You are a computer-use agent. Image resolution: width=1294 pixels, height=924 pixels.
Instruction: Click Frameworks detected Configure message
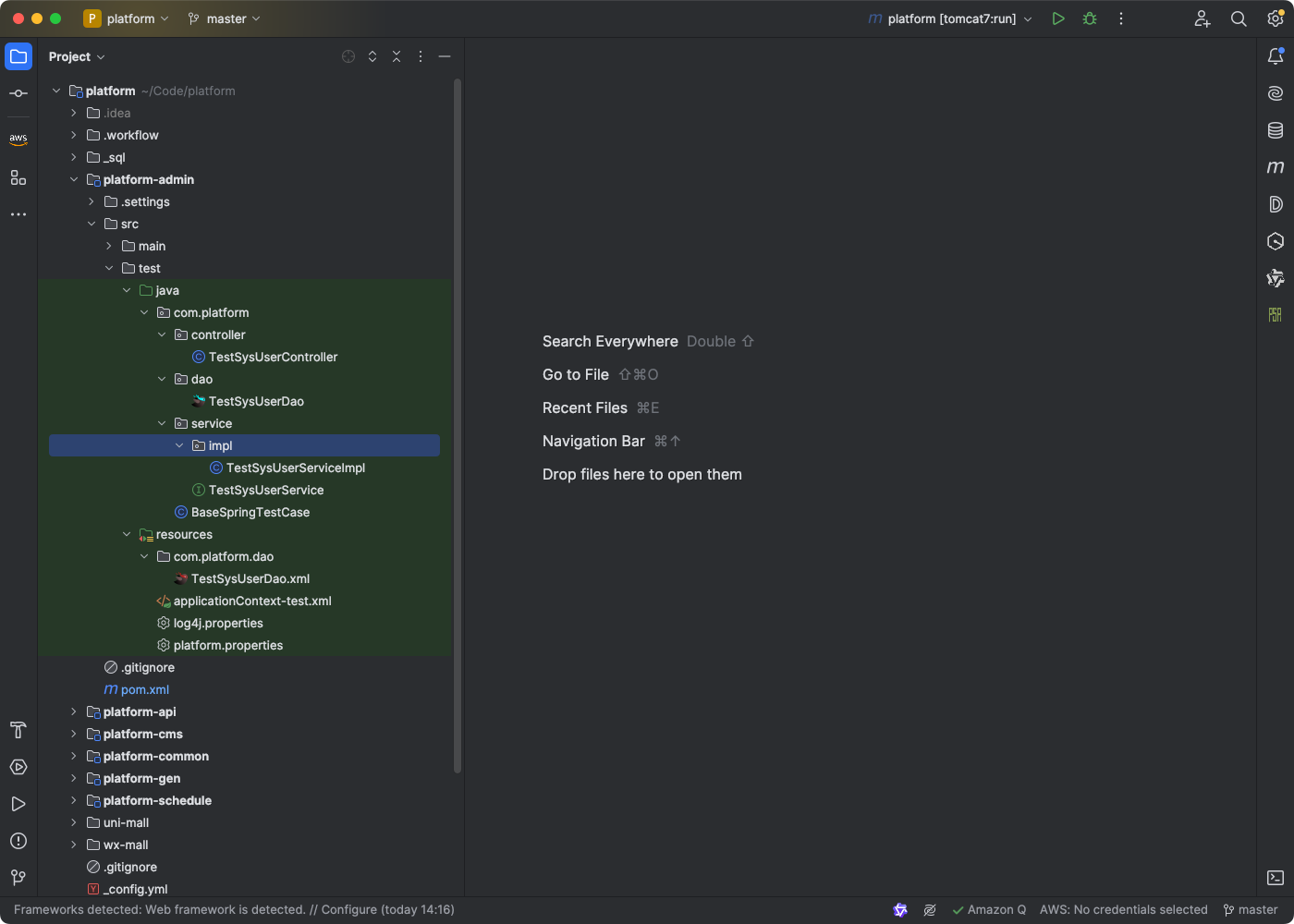(x=234, y=909)
